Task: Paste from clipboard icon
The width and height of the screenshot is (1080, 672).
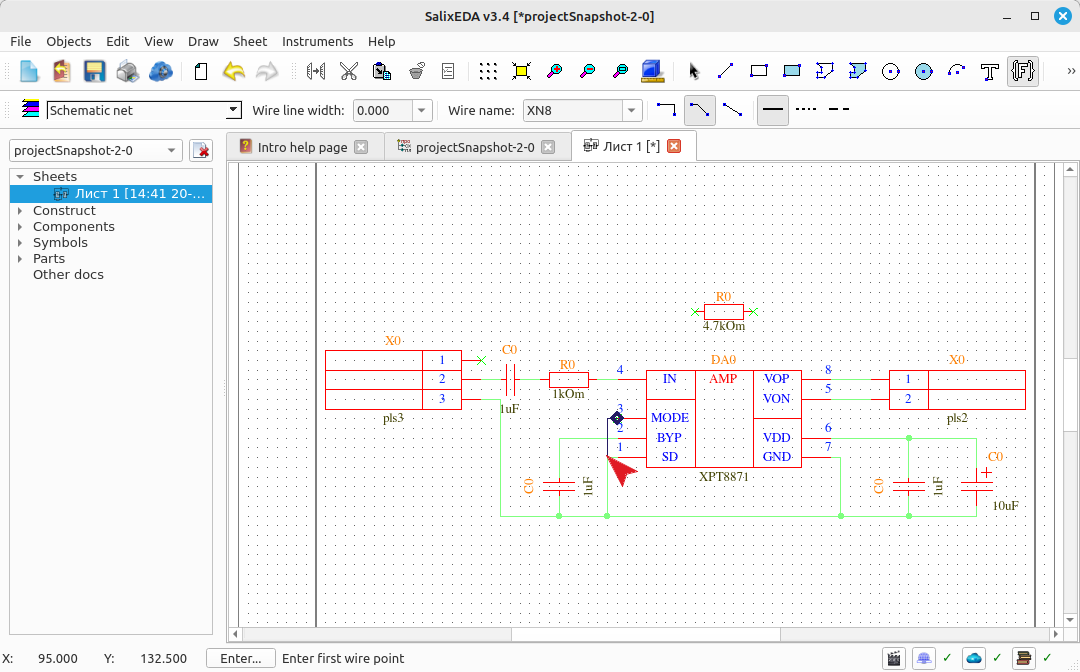Action: 382,71
